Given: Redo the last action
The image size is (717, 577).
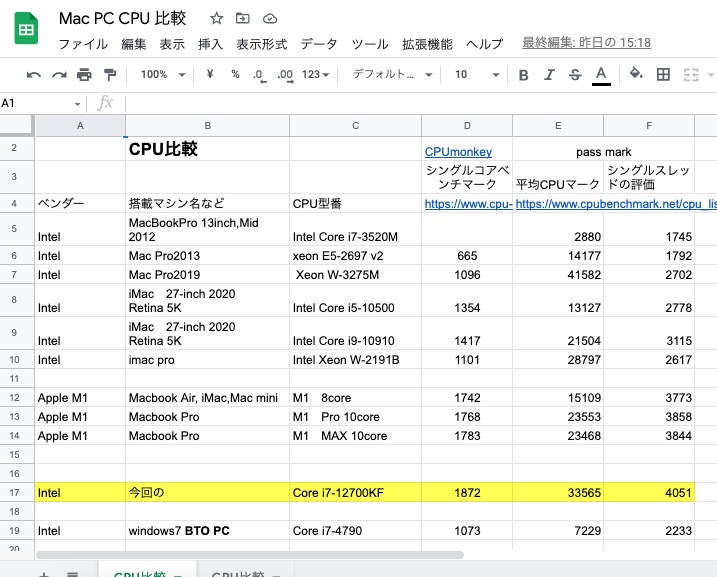Looking at the screenshot, I should [59, 75].
